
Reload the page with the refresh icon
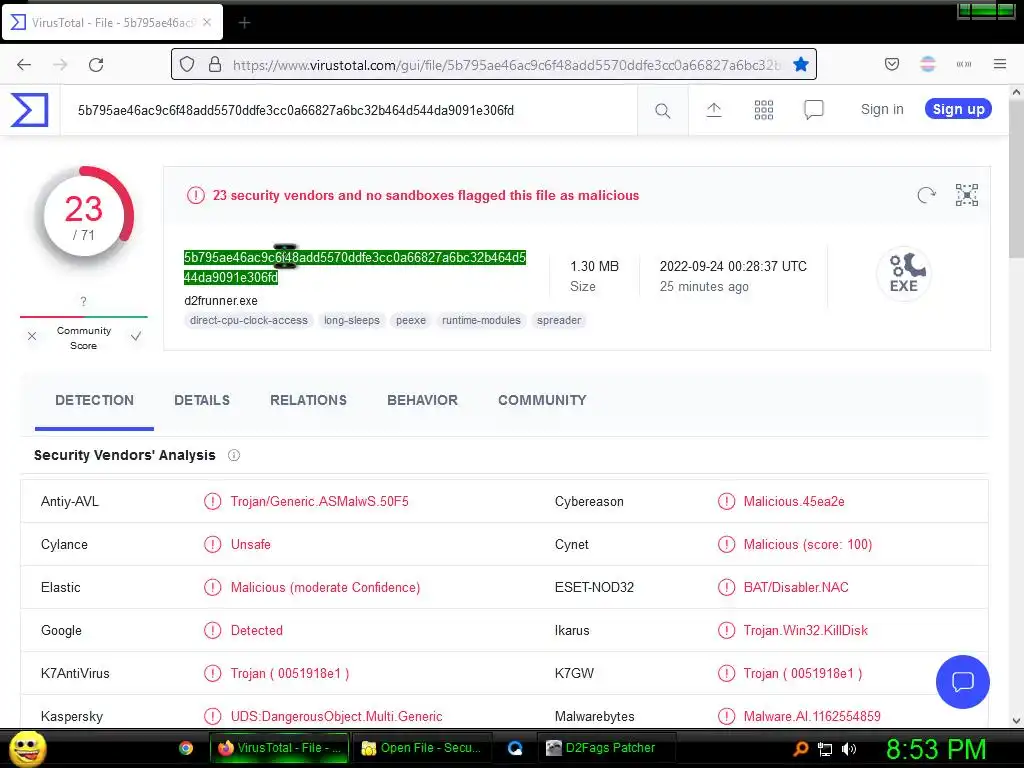coord(96,64)
